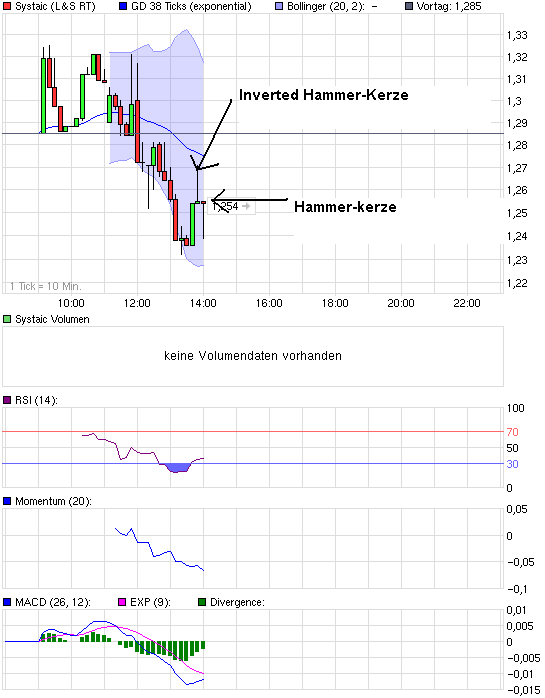Click the 1,24 price axis label
This screenshot has height=698, width=545.
[517, 236]
